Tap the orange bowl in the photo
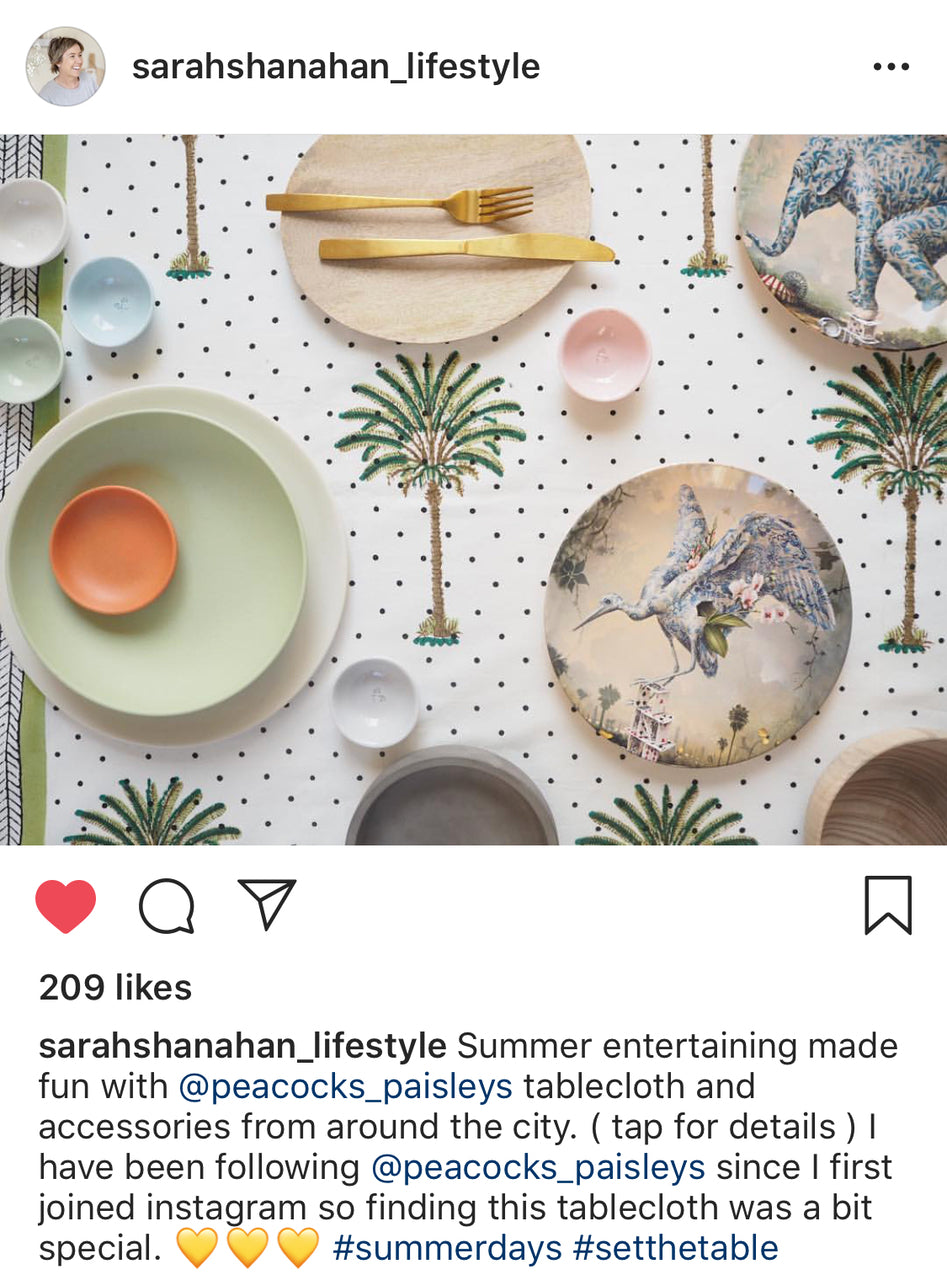The height and width of the screenshot is (1280, 947). point(113,549)
